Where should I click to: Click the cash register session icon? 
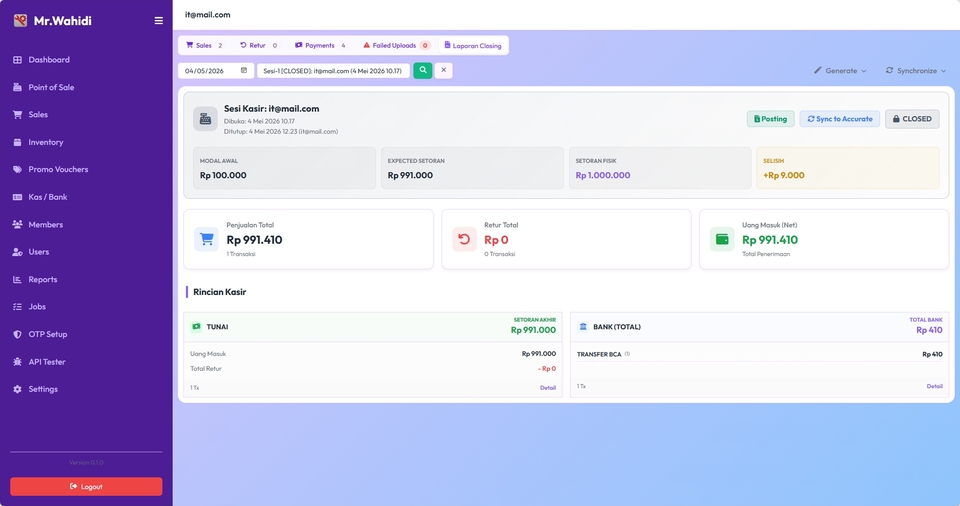pyautogui.click(x=205, y=119)
